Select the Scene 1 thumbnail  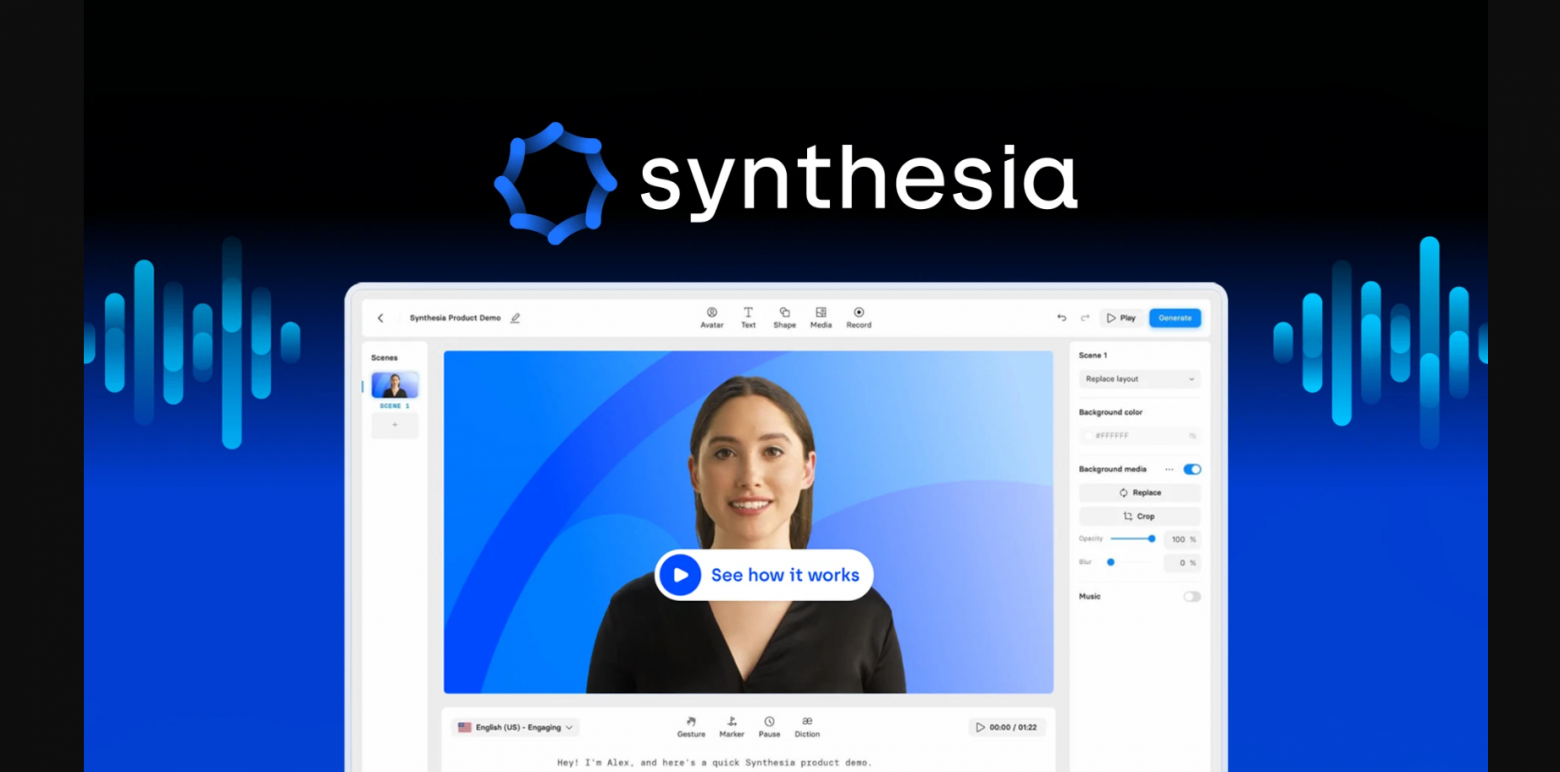pos(395,385)
